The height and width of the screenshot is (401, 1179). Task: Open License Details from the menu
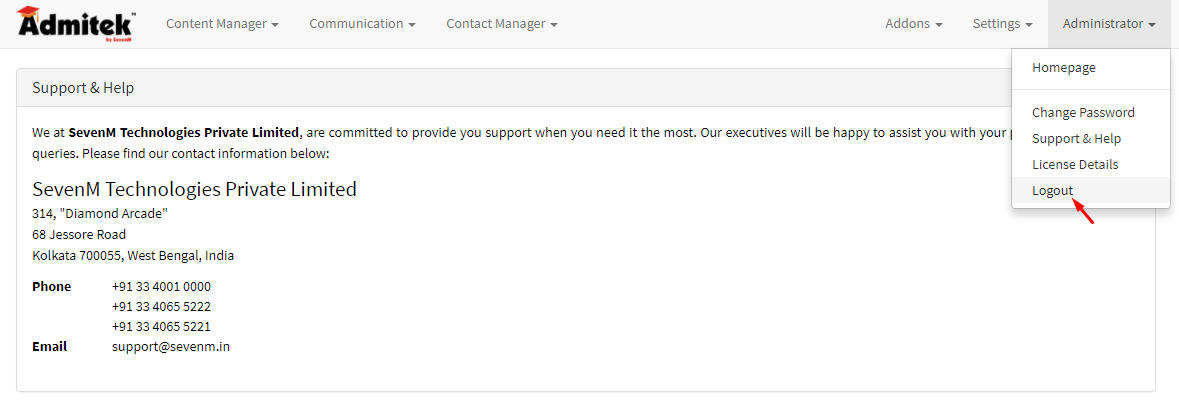pyautogui.click(x=1075, y=165)
